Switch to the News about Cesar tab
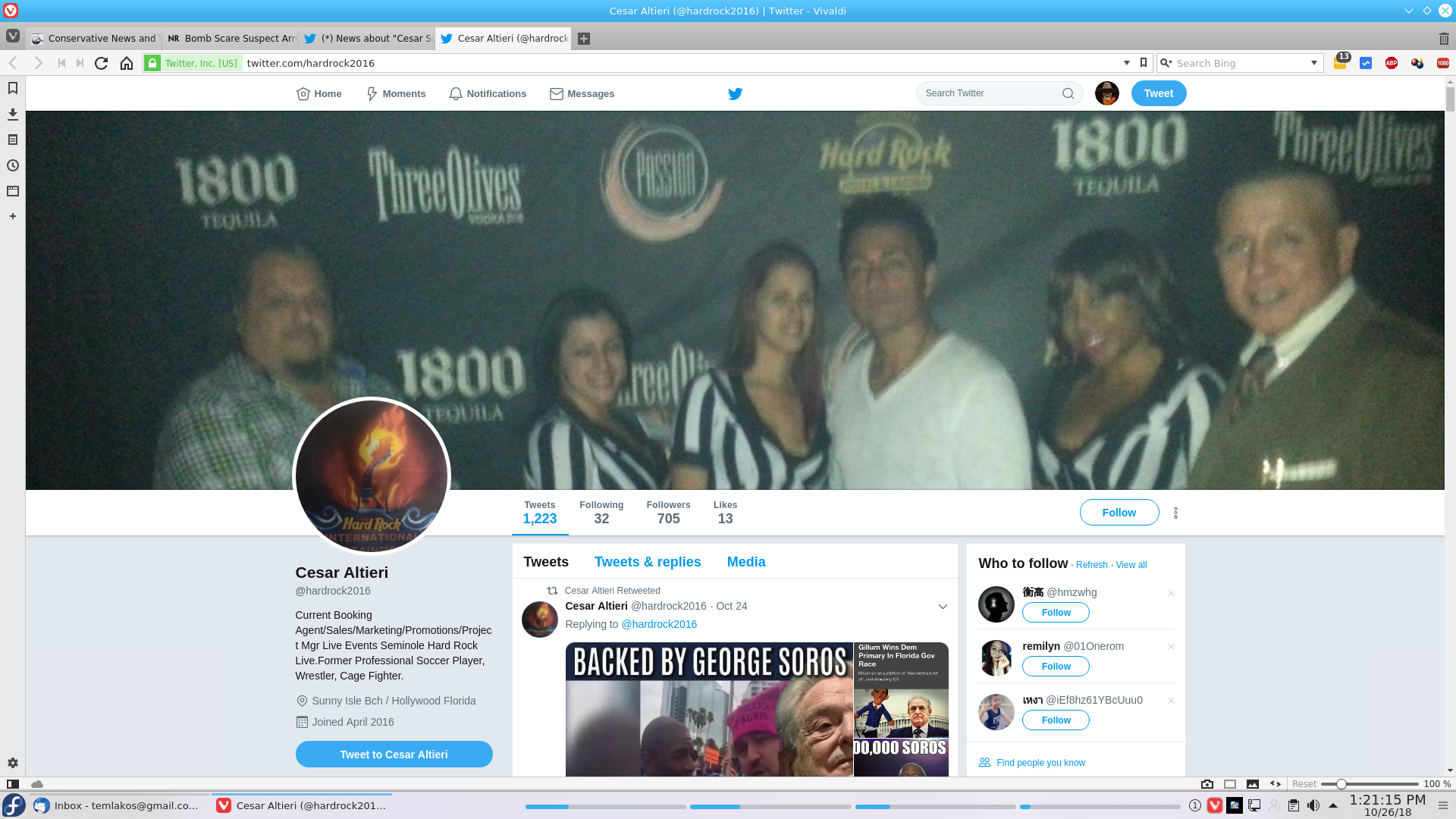This screenshot has width=1456, height=819. (368, 39)
